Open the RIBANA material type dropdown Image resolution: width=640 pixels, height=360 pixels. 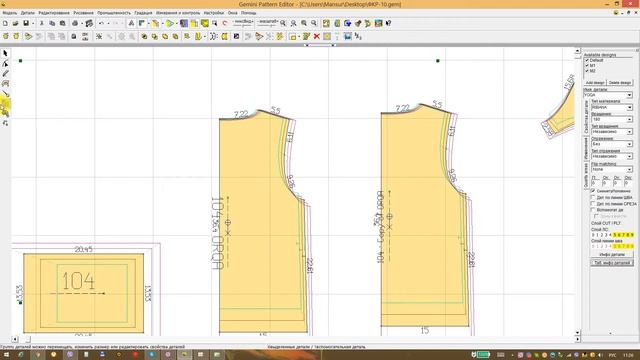coord(629,107)
